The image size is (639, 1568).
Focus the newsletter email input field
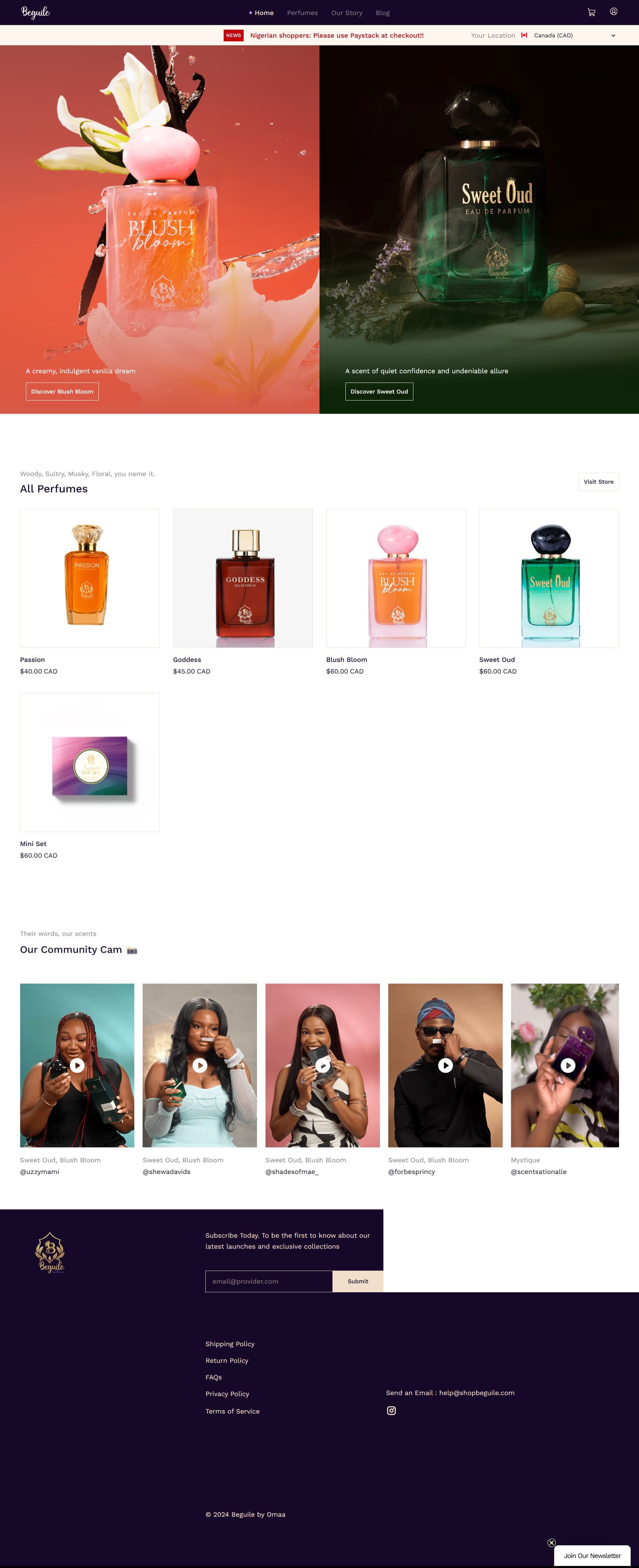(x=269, y=1281)
